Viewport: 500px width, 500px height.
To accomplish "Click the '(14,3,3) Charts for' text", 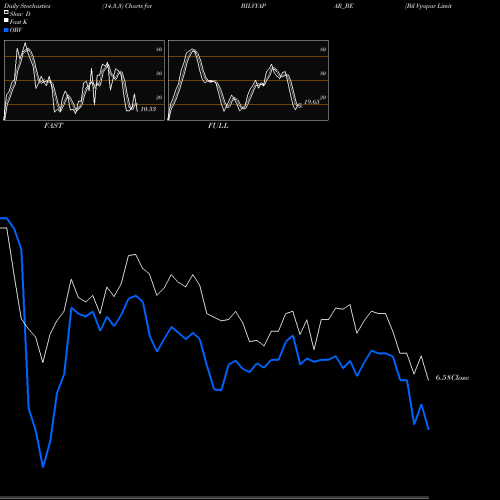I will click(127, 6).
